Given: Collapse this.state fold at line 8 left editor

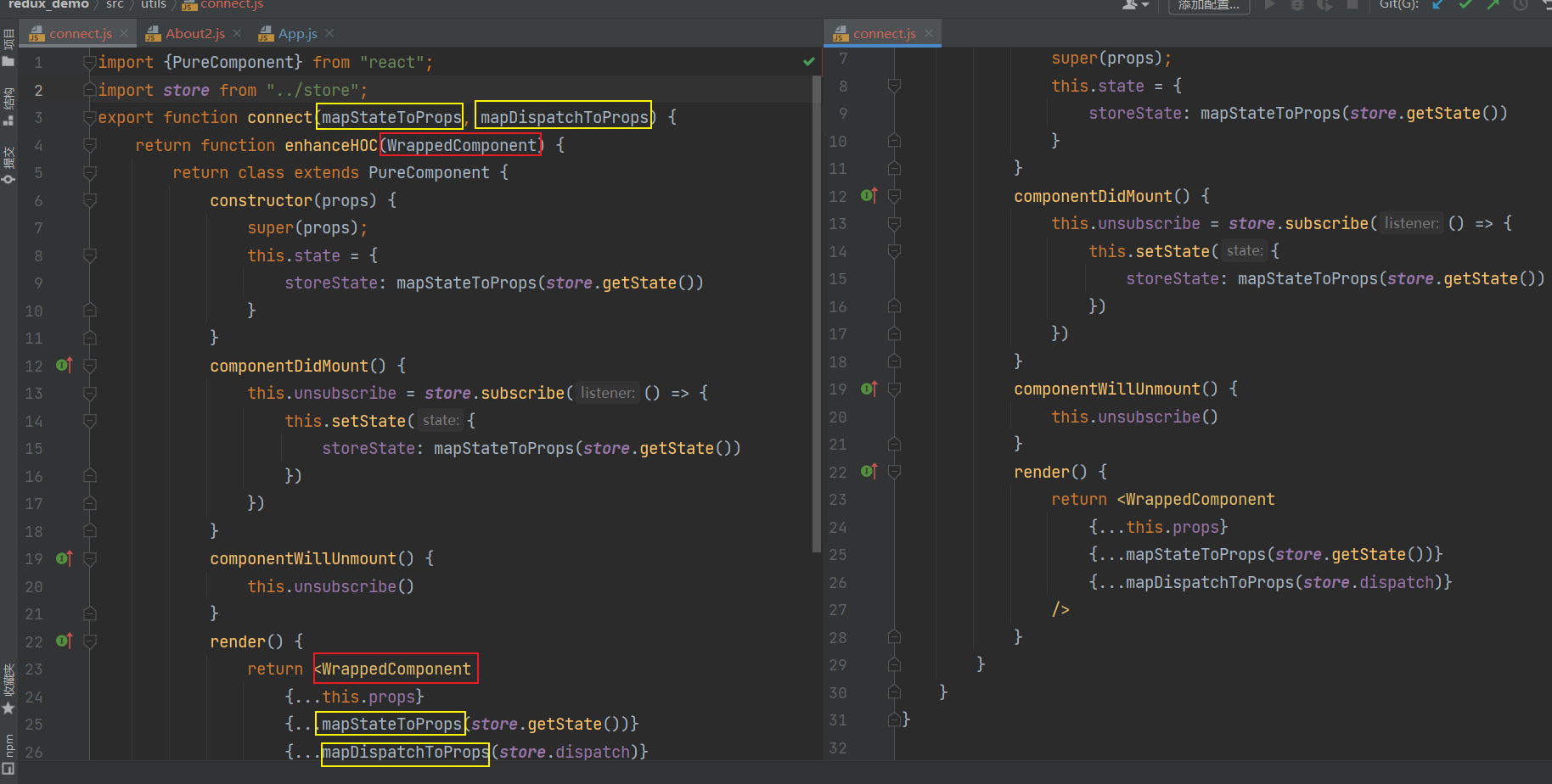Looking at the screenshot, I should coord(90,255).
